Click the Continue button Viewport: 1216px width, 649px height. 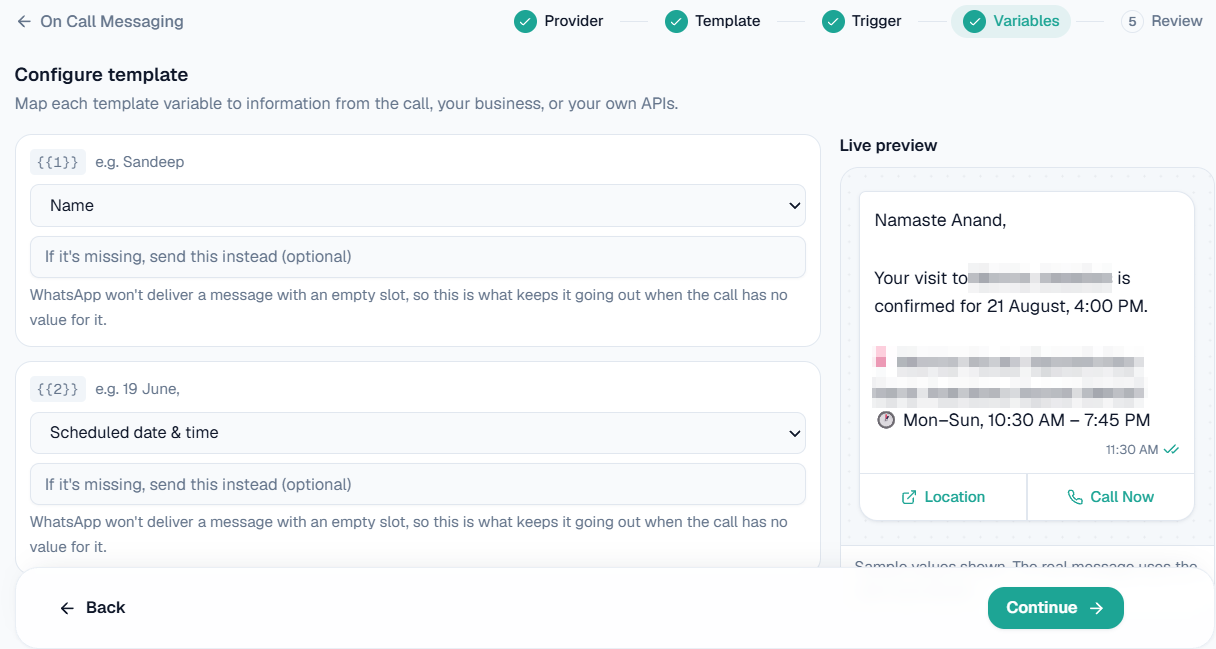[1056, 608]
